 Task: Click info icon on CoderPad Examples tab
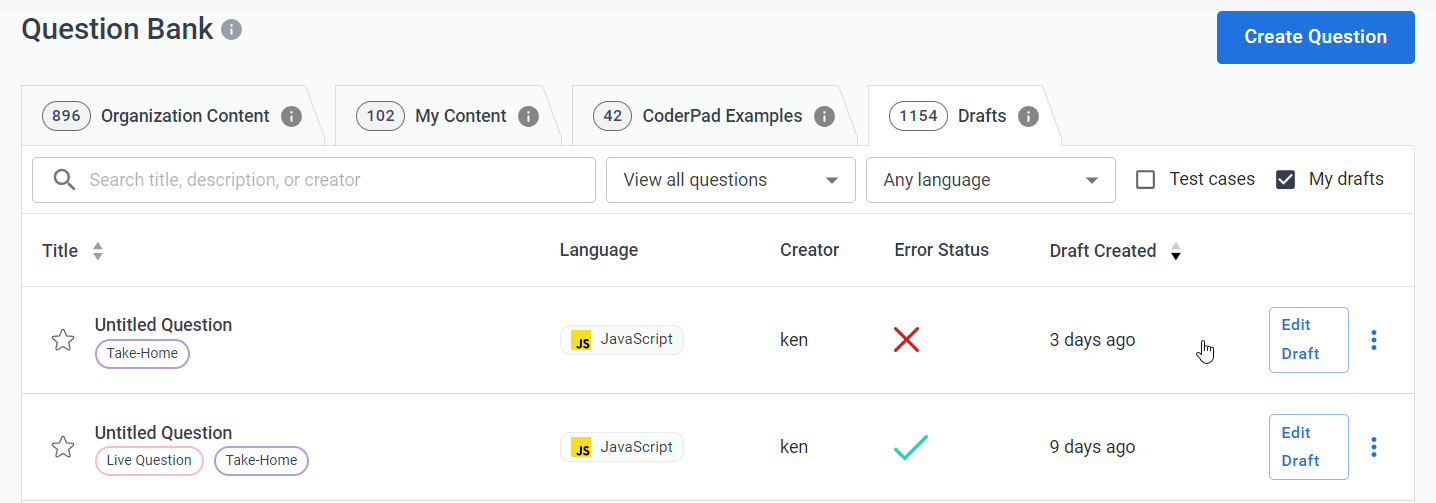click(824, 116)
